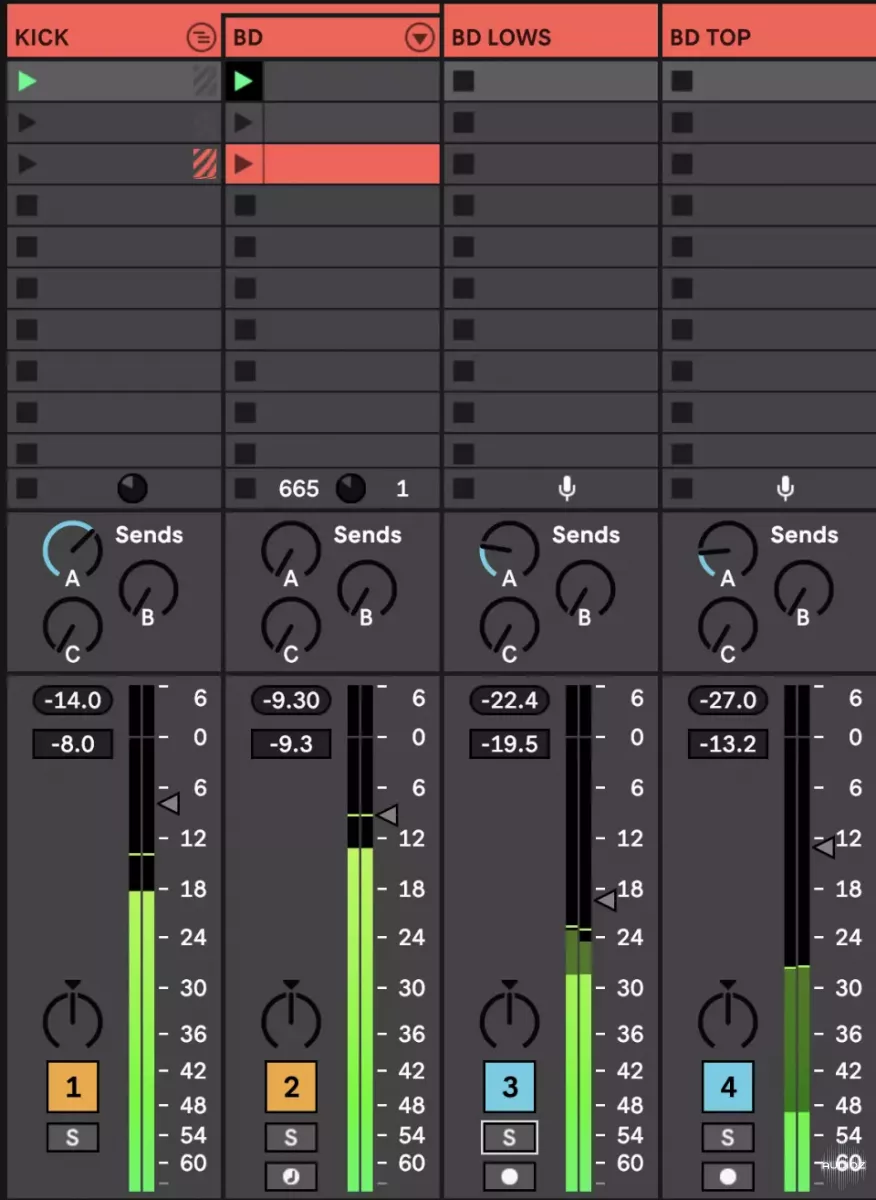Click the BD LOWS microphone icon
Screen dimensions: 876x1200
click(x=567, y=488)
